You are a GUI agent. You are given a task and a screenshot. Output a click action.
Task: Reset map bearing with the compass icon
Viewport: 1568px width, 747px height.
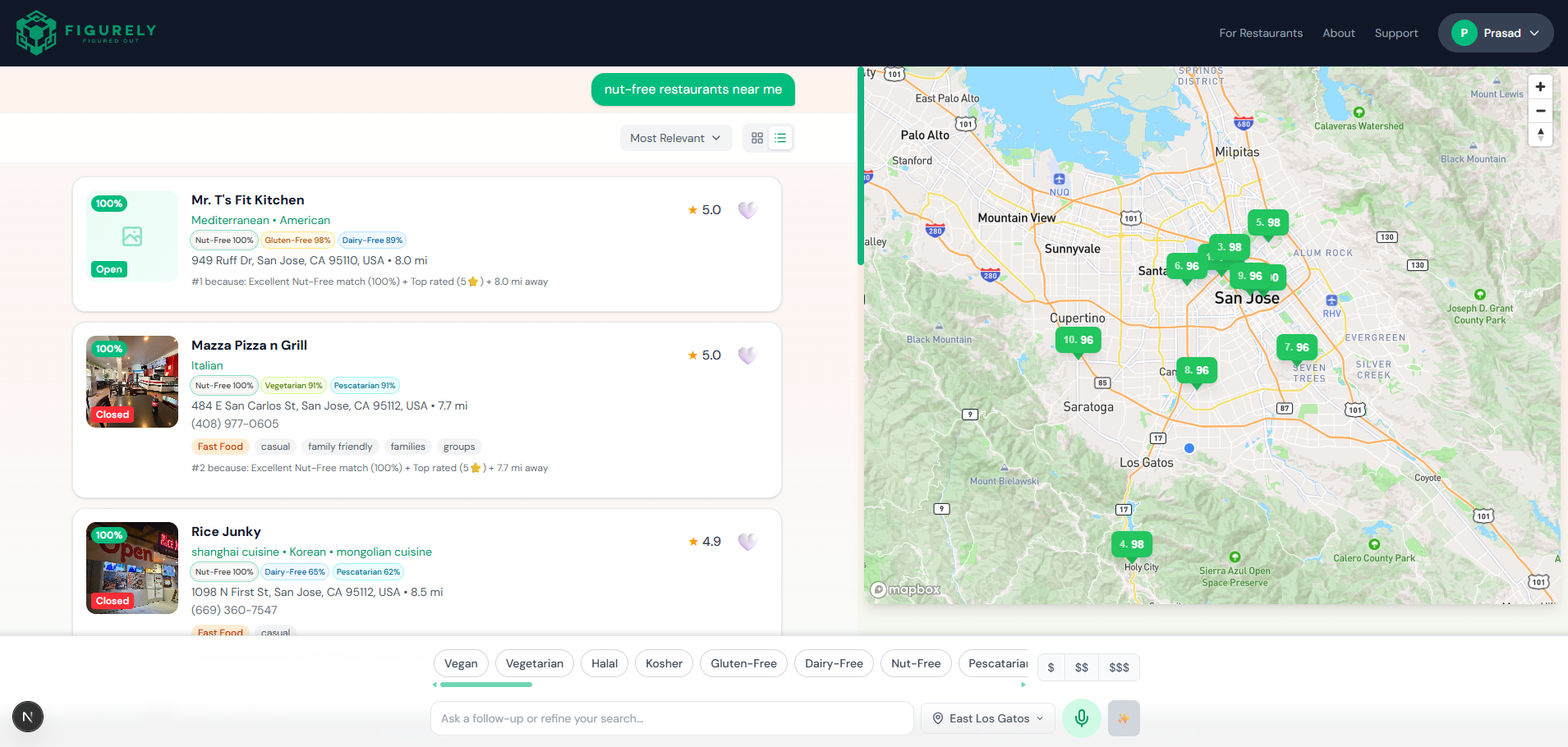point(1540,134)
